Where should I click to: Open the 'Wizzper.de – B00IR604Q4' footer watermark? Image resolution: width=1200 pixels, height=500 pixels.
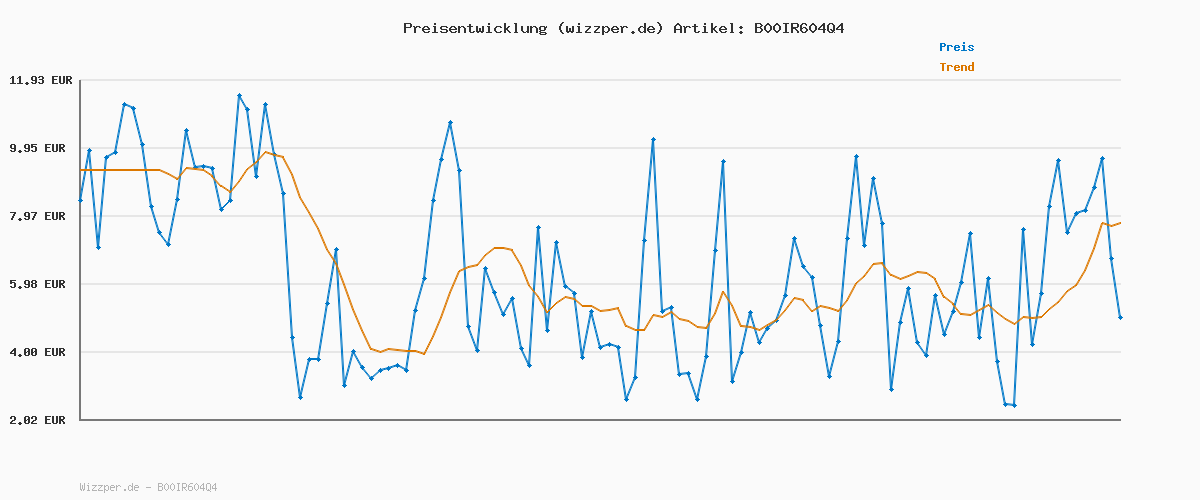[x=148, y=487]
